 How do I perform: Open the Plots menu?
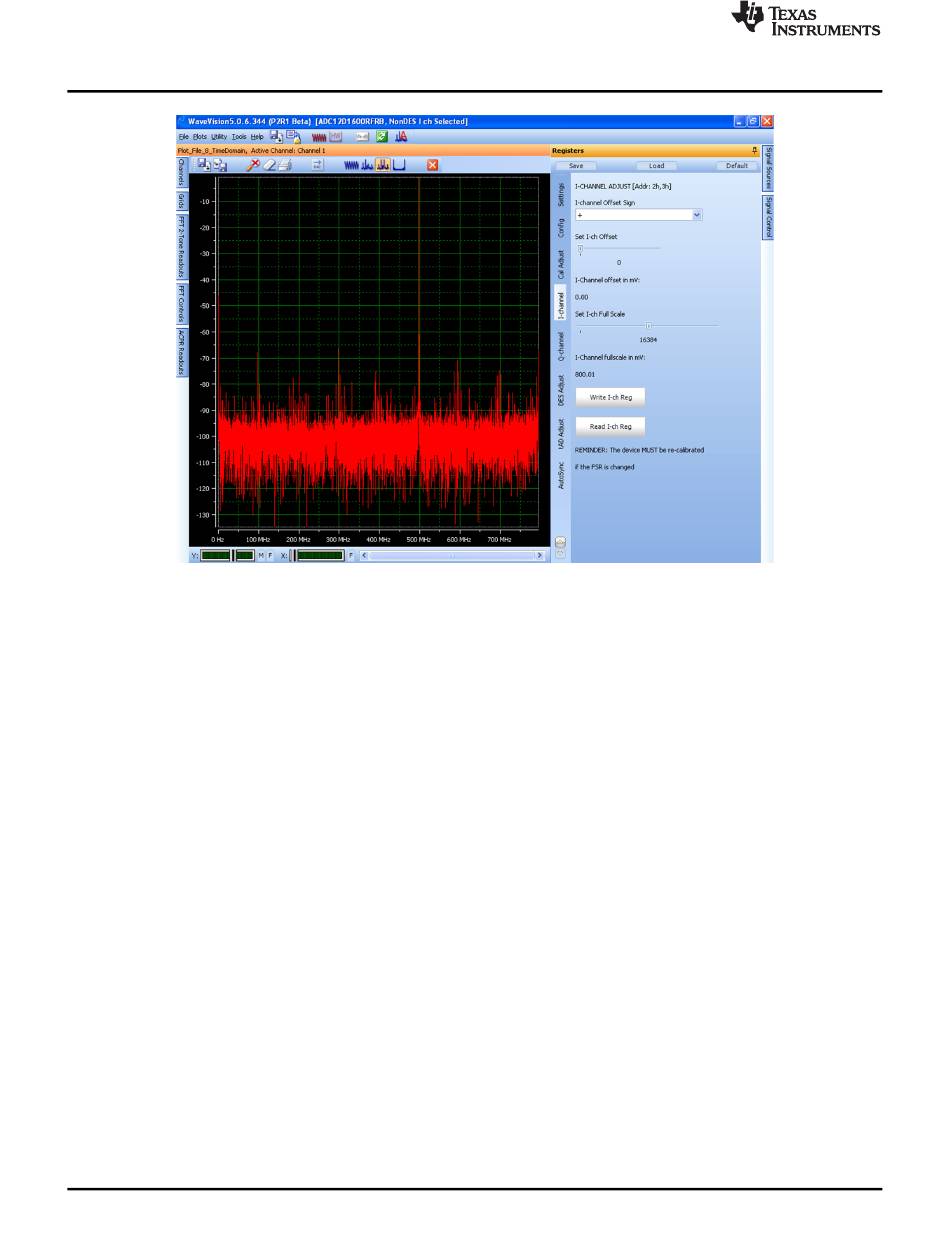click(x=200, y=137)
